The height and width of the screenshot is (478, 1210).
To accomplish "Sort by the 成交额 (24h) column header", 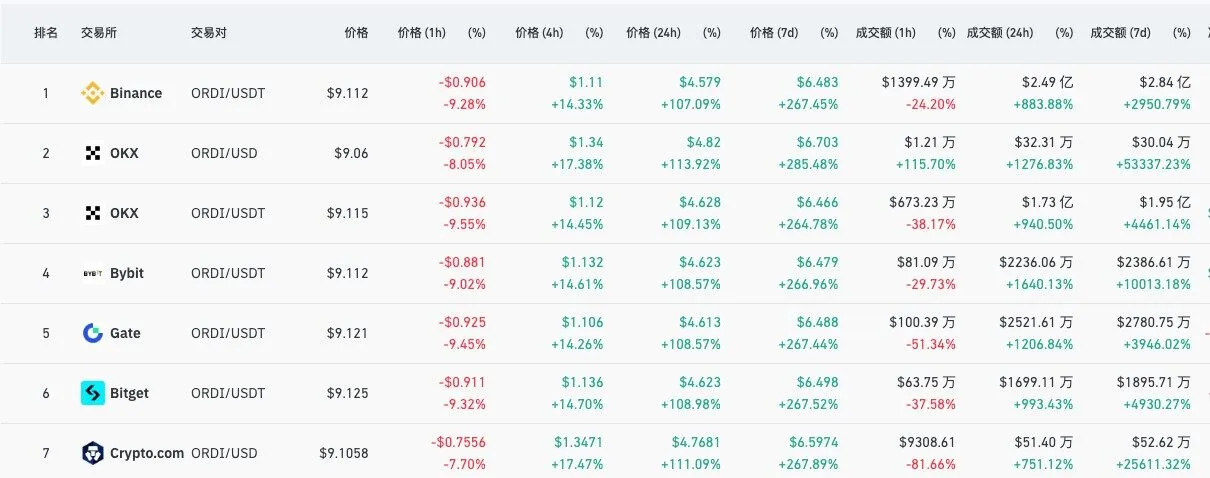I will point(1001,33).
